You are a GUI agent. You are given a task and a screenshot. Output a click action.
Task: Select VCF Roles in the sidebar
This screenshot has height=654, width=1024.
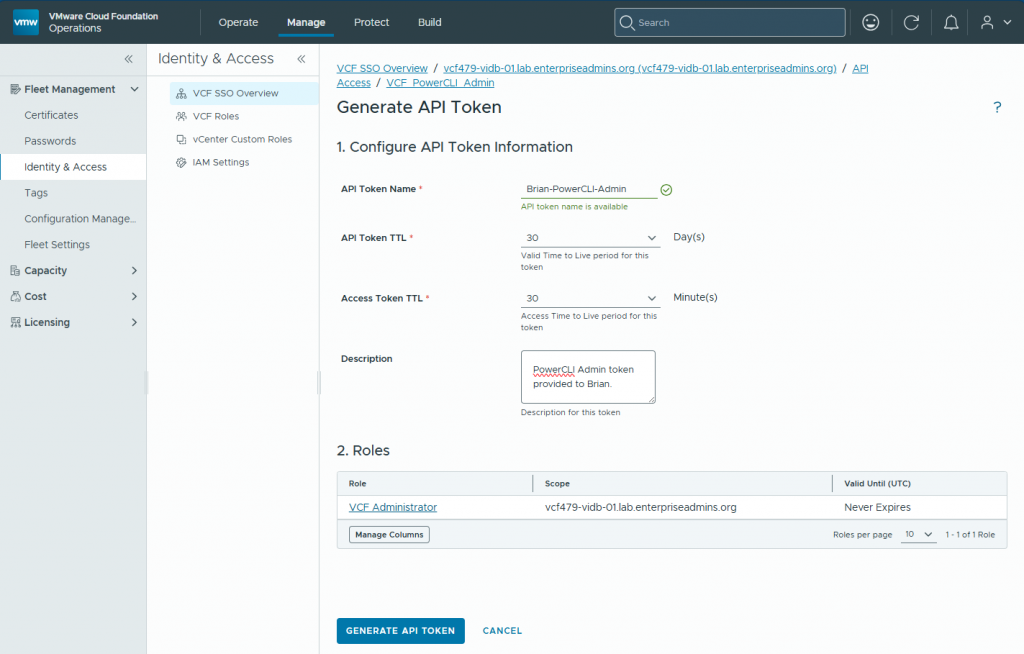point(216,116)
